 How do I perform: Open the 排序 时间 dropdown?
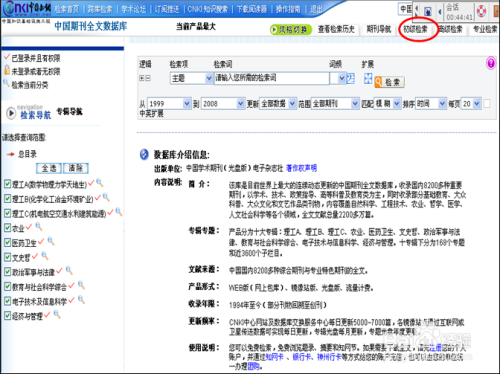point(431,104)
